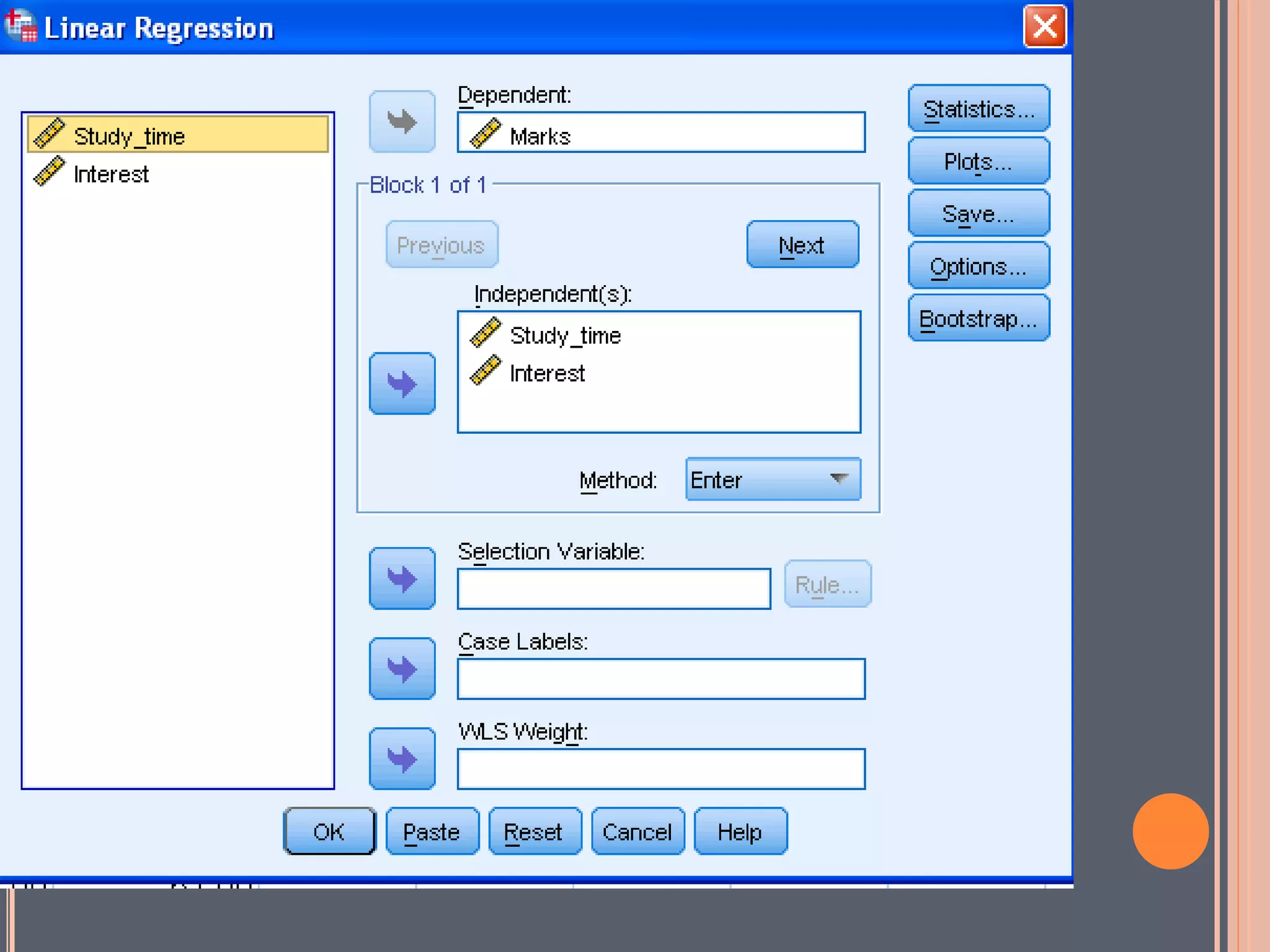Click the ruler icon next to Marks

[x=486, y=133]
